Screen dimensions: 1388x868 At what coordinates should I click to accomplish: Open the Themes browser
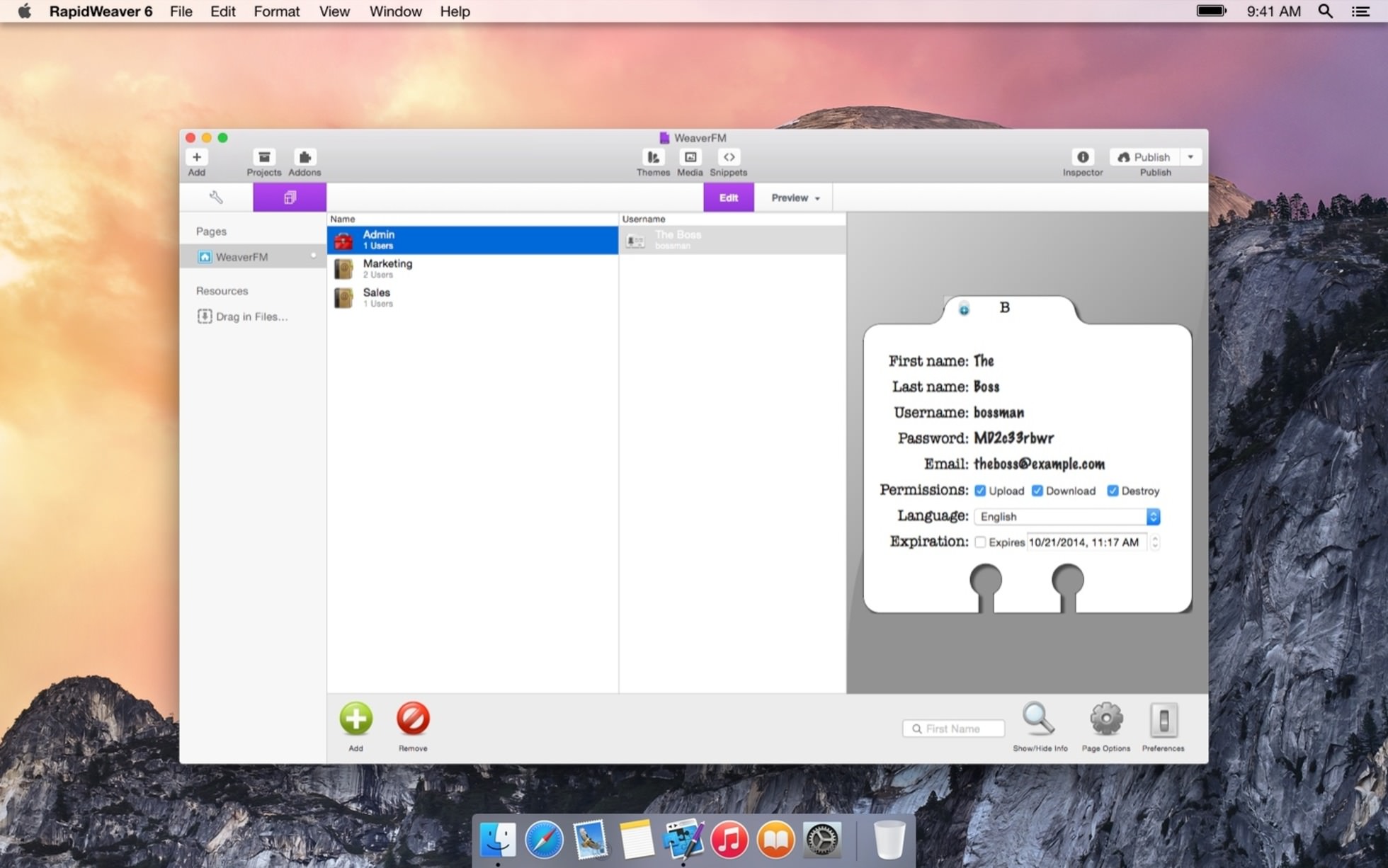click(653, 157)
